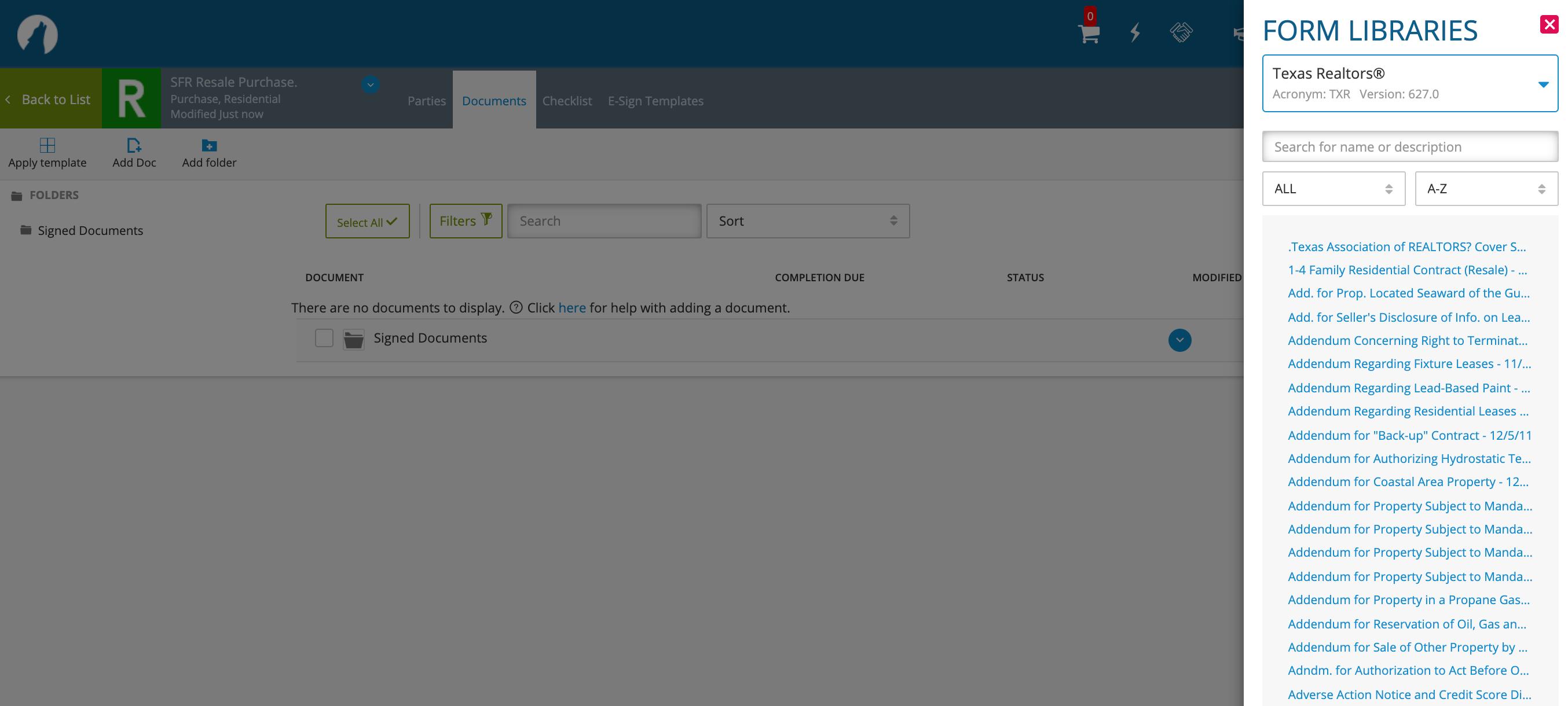Click the lightning bolt icon
1568x706 pixels.
(x=1135, y=32)
